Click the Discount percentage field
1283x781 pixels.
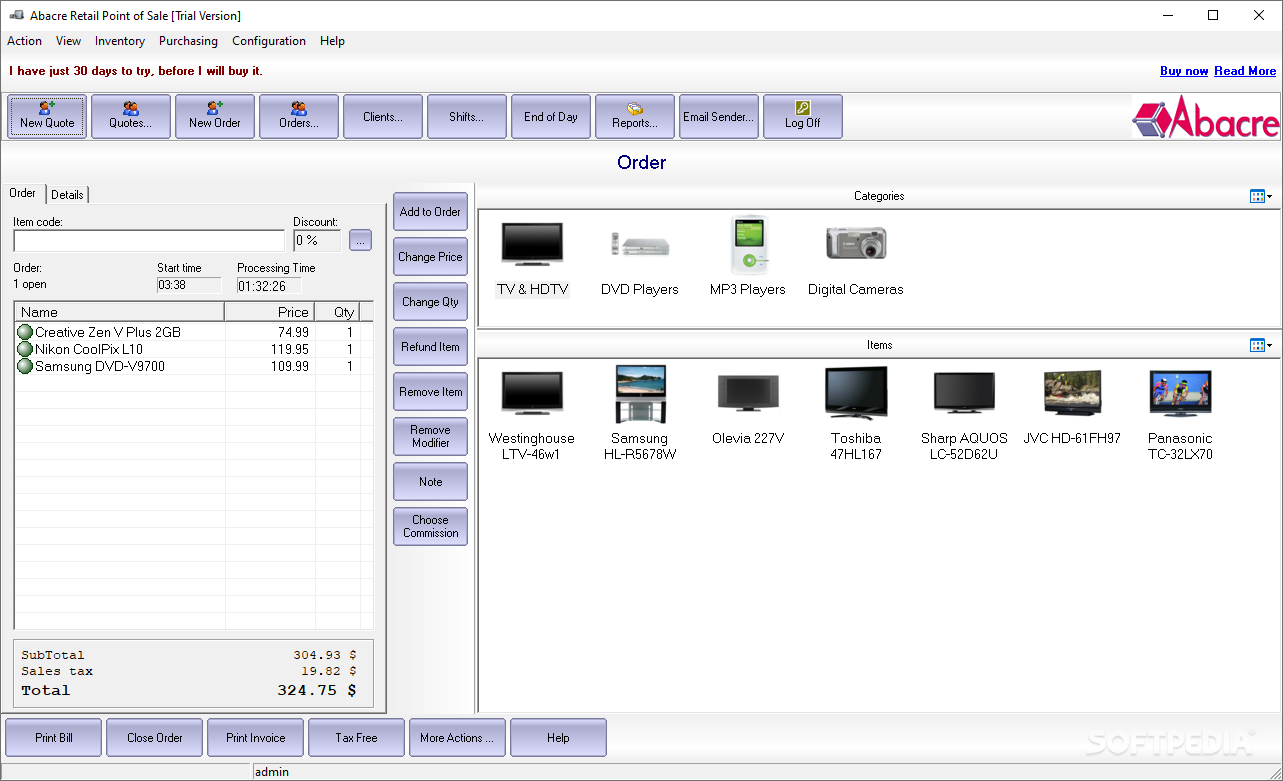[x=317, y=241]
